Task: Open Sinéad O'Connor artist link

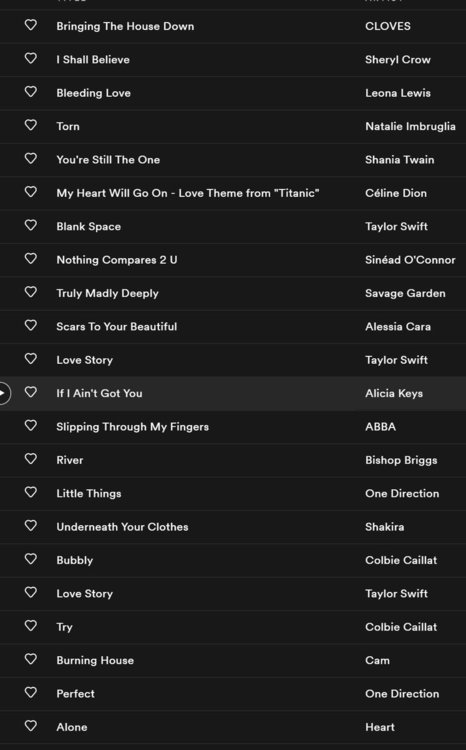Action: (x=410, y=260)
